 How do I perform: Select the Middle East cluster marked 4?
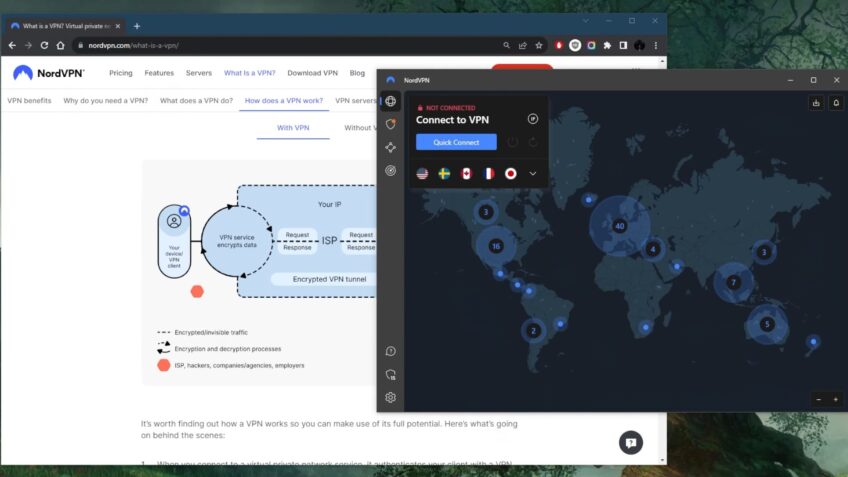click(x=653, y=249)
